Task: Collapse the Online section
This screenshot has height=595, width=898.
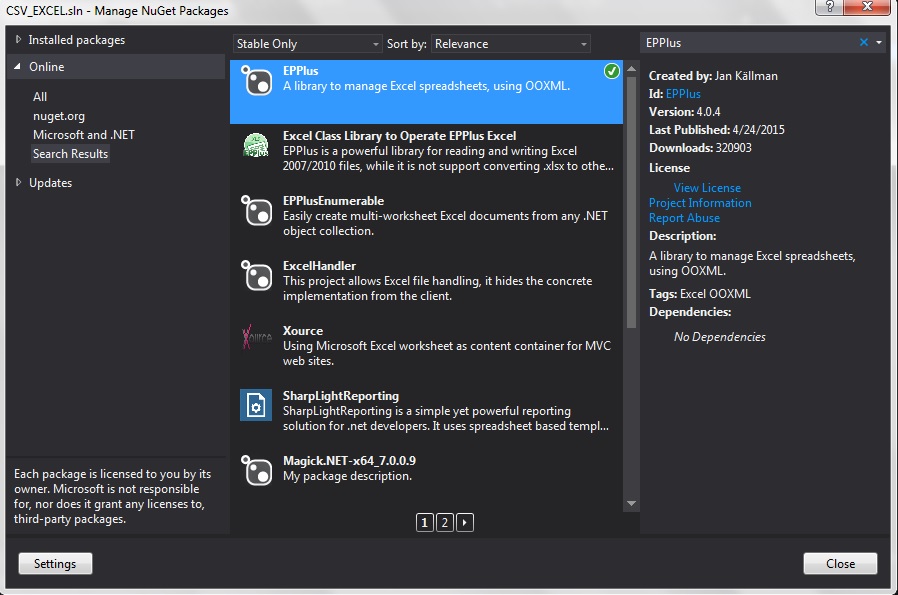Action: pyautogui.click(x=18, y=66)
